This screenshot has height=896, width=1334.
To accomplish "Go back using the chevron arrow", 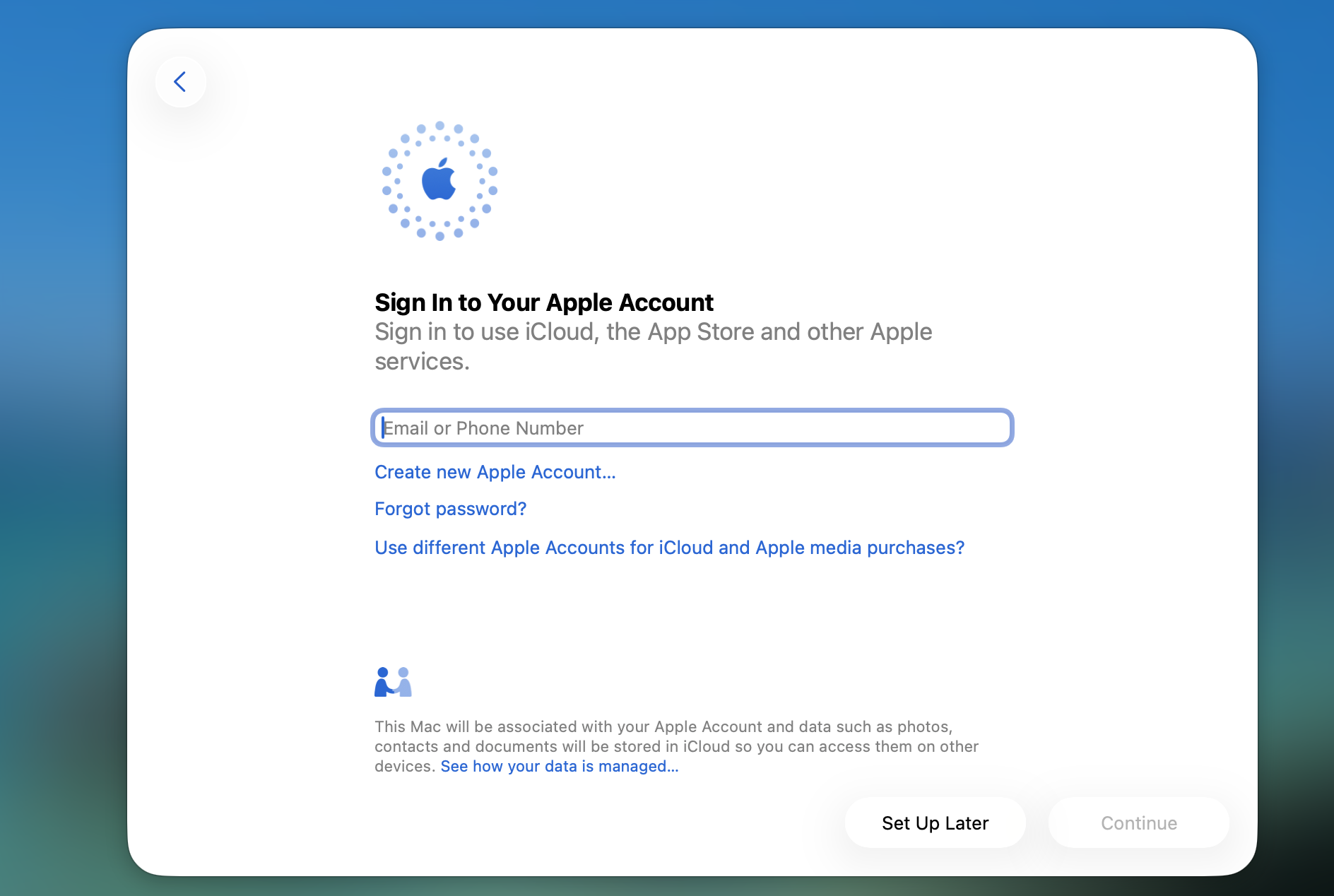I will pyautogui.click(x=181, y=82).
